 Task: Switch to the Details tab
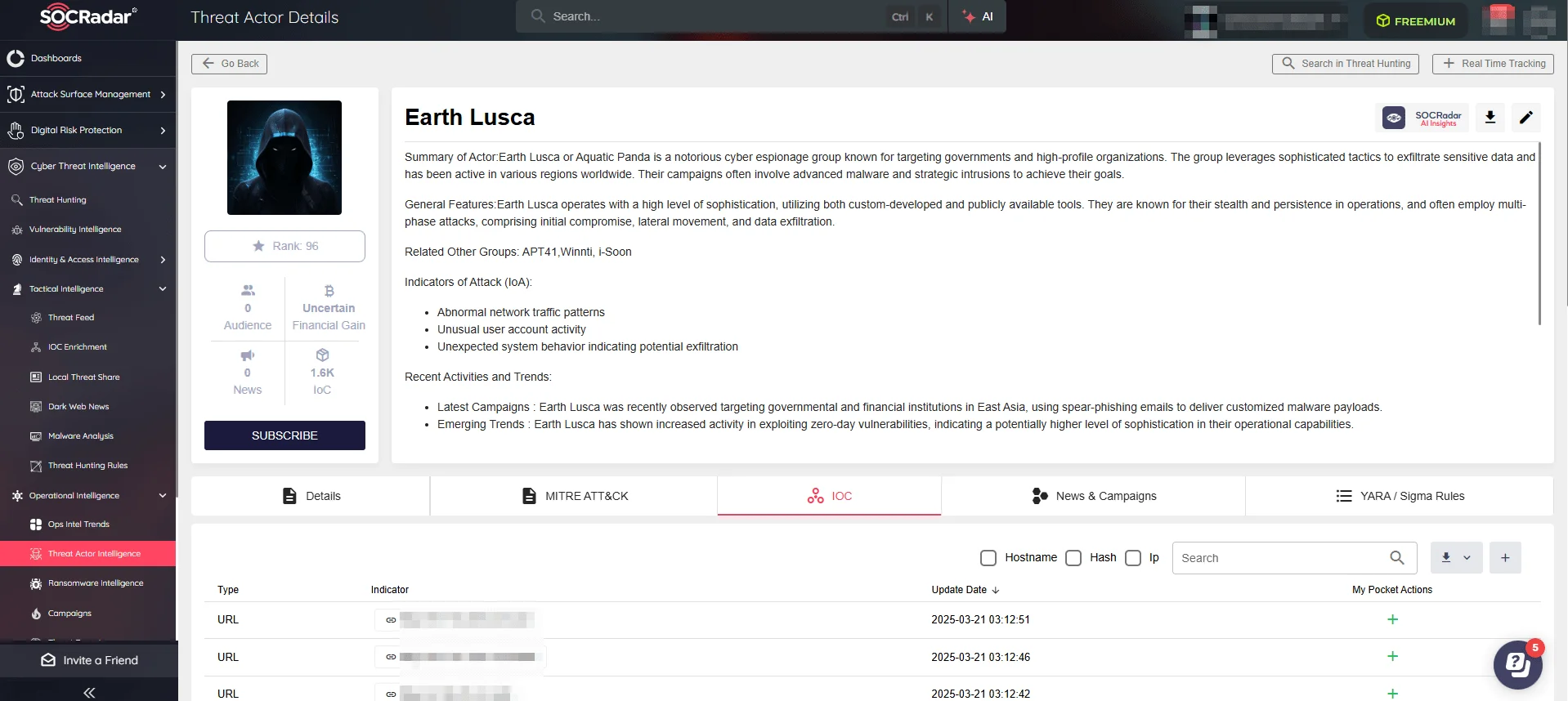311,496
